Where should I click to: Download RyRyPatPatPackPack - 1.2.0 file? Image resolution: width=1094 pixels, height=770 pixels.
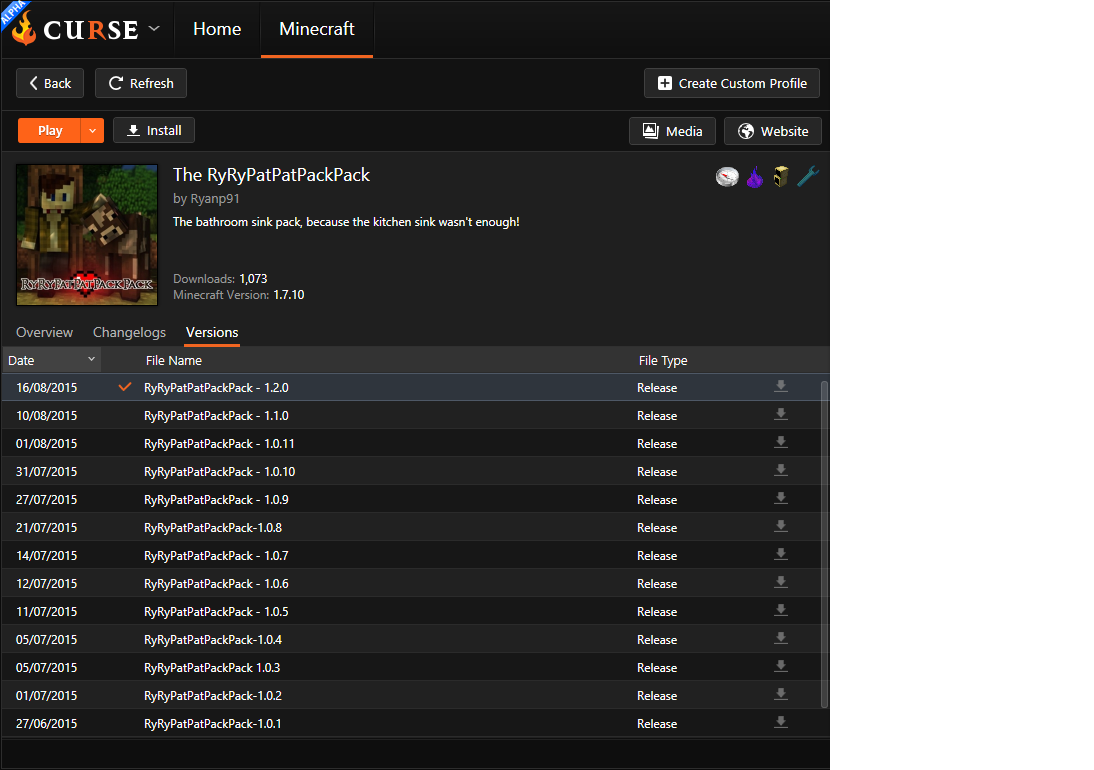coord(781,386)
